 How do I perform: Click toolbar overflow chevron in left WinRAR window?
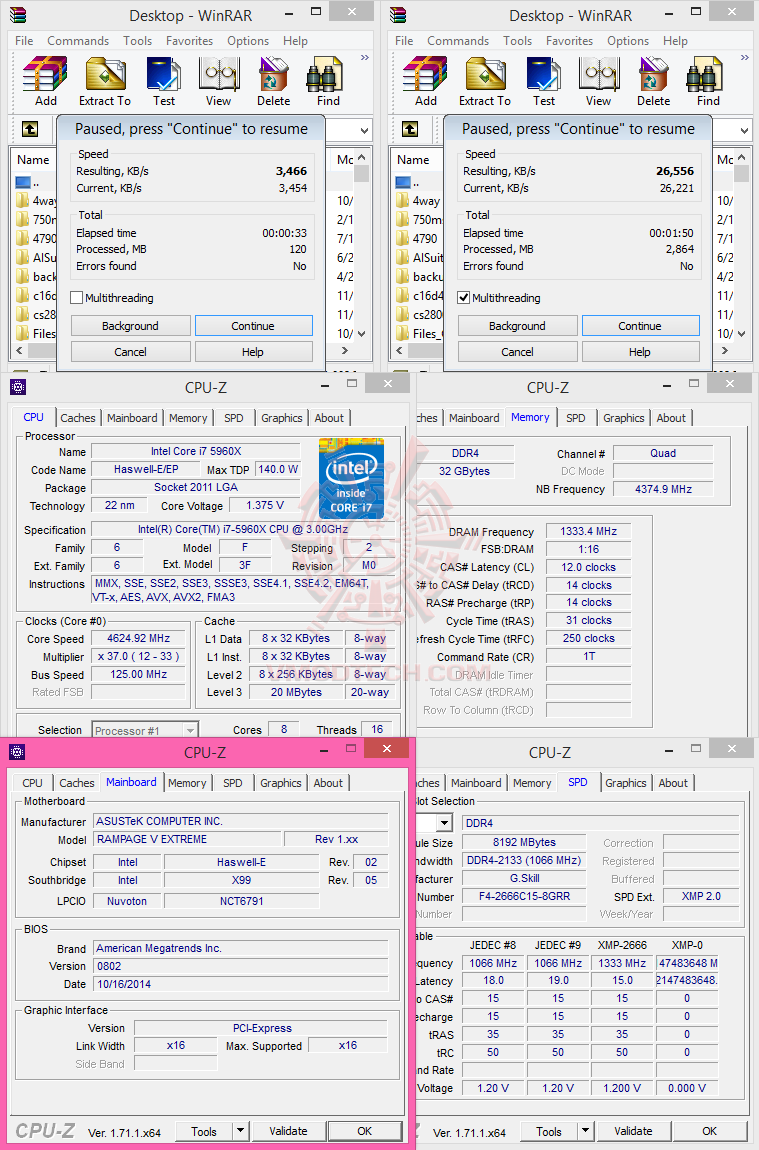(364, 57)
